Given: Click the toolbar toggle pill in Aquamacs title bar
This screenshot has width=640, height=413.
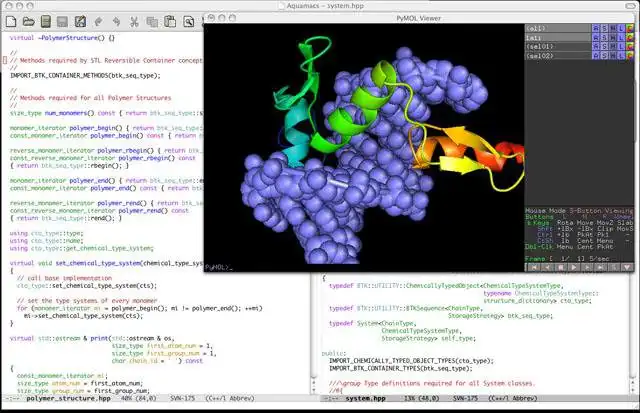Looking at the screenshot, I should pyautogui.click(x=630, y=6).
